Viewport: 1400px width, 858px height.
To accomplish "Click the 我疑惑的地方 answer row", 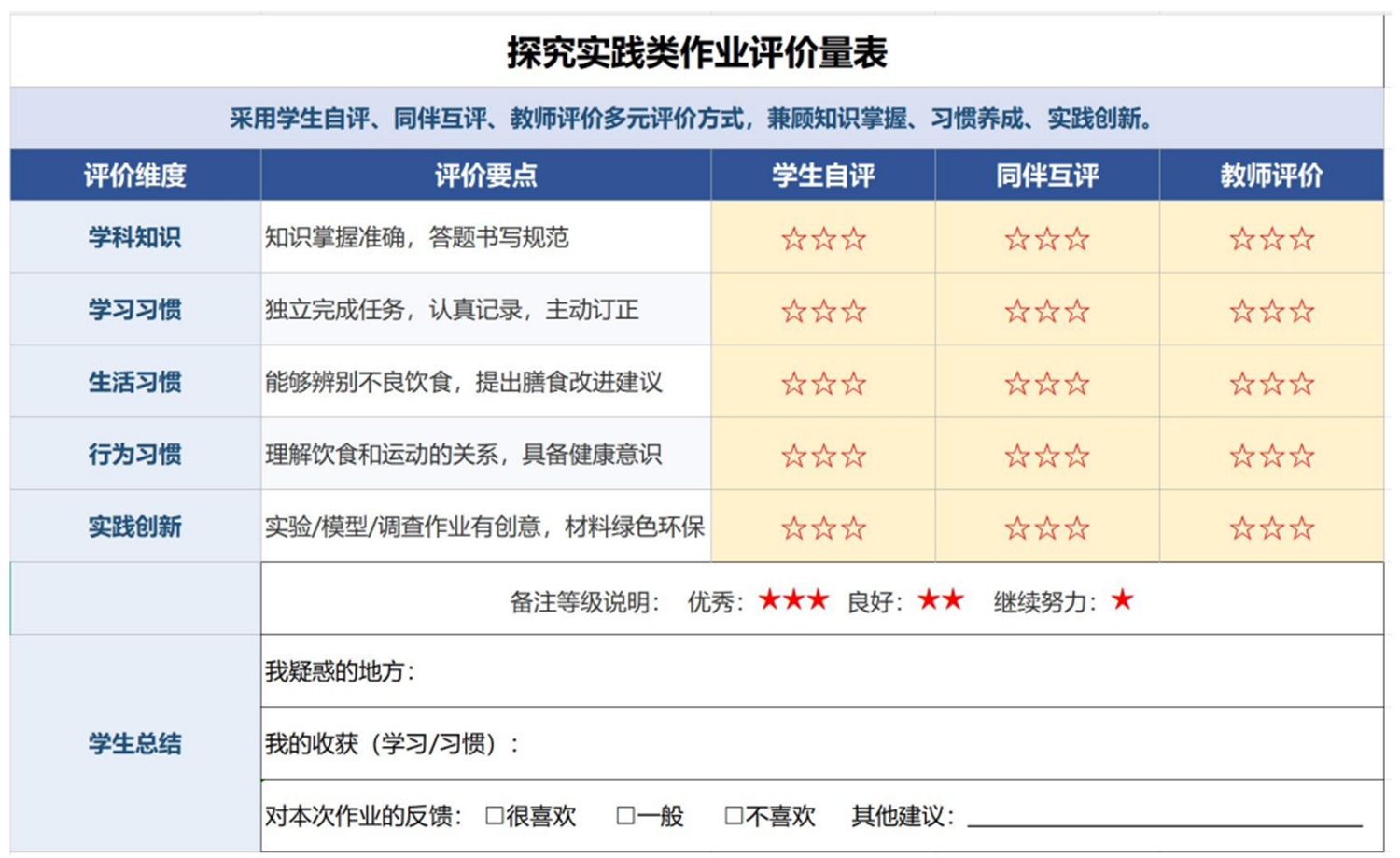I will point(822,671).
